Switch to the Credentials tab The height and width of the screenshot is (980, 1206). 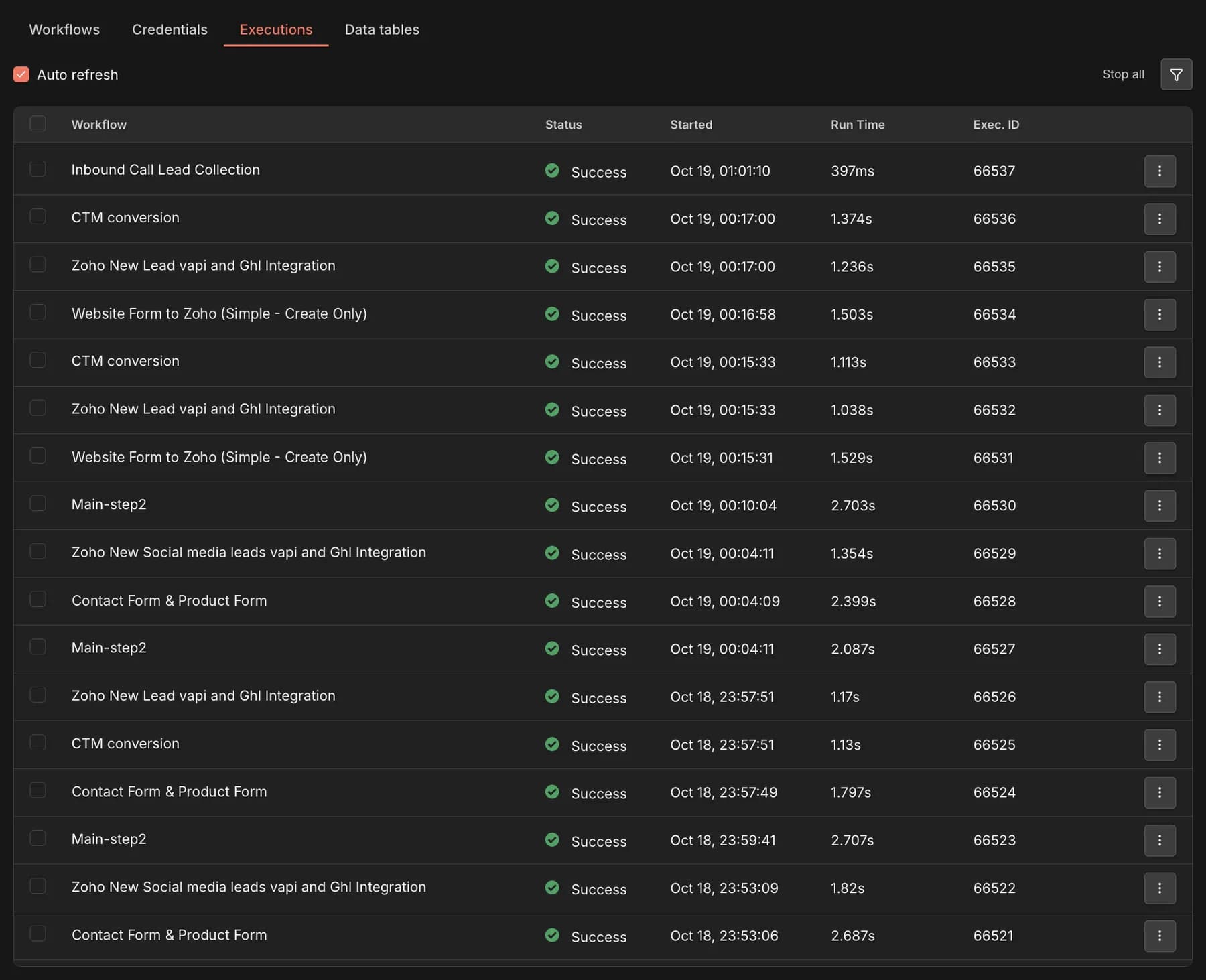tap(170, 29)
